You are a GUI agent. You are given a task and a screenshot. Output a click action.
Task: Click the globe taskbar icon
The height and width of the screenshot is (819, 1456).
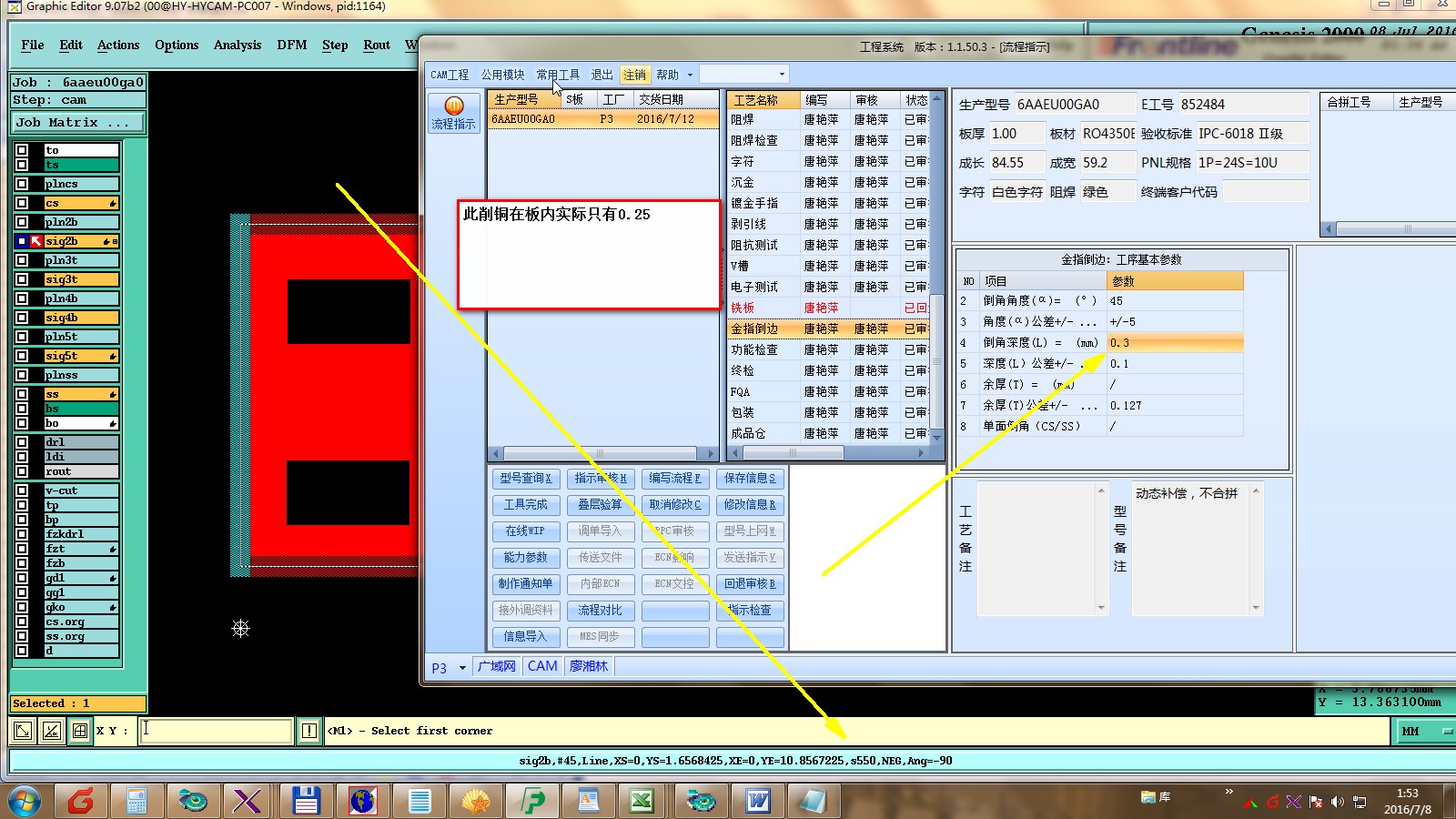coord(362,801)
